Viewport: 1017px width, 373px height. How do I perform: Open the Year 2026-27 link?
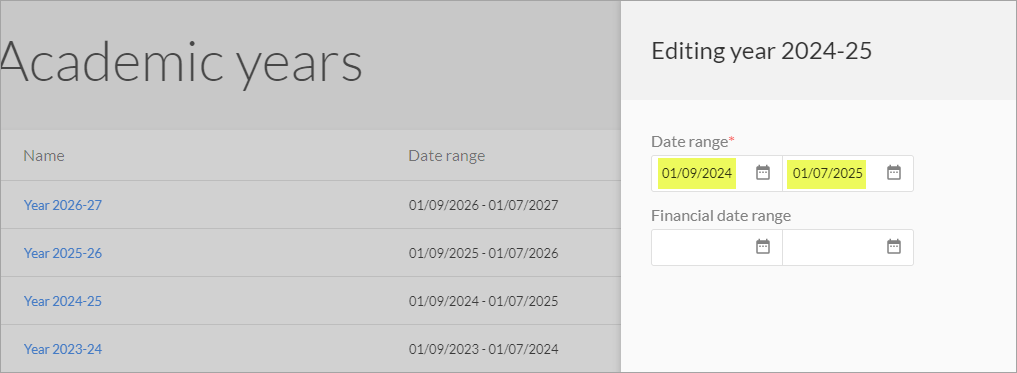coord(63,205)
